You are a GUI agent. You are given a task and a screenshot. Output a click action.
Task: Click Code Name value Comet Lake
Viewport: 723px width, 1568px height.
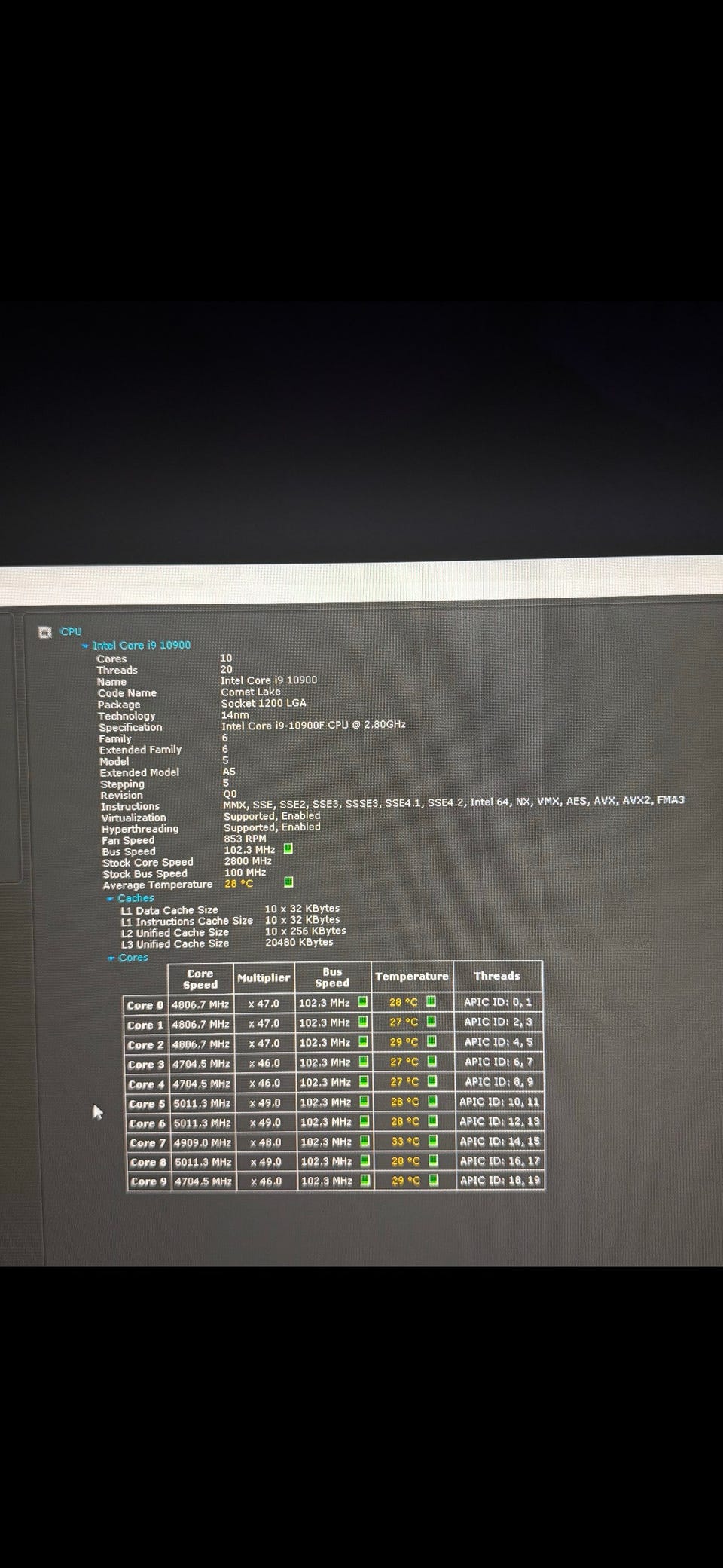251,692
